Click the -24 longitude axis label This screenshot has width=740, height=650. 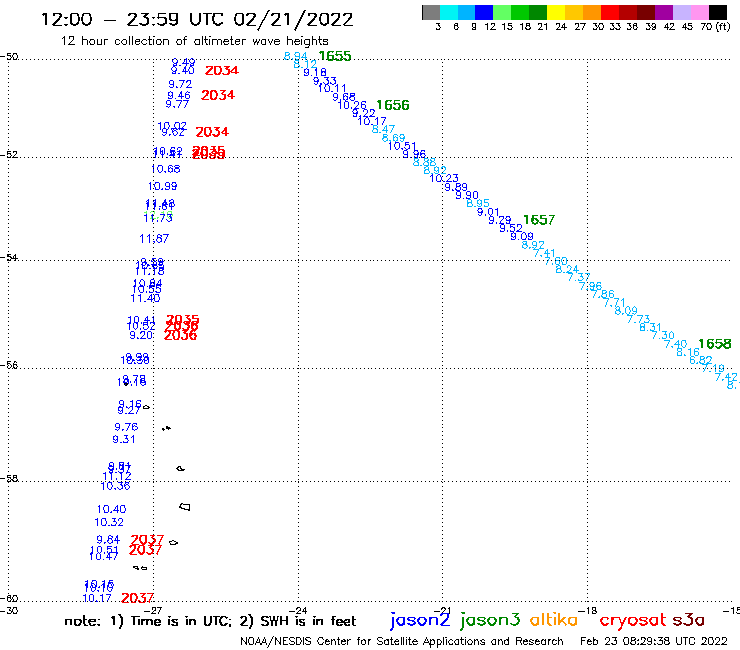(x=298, y=611)
